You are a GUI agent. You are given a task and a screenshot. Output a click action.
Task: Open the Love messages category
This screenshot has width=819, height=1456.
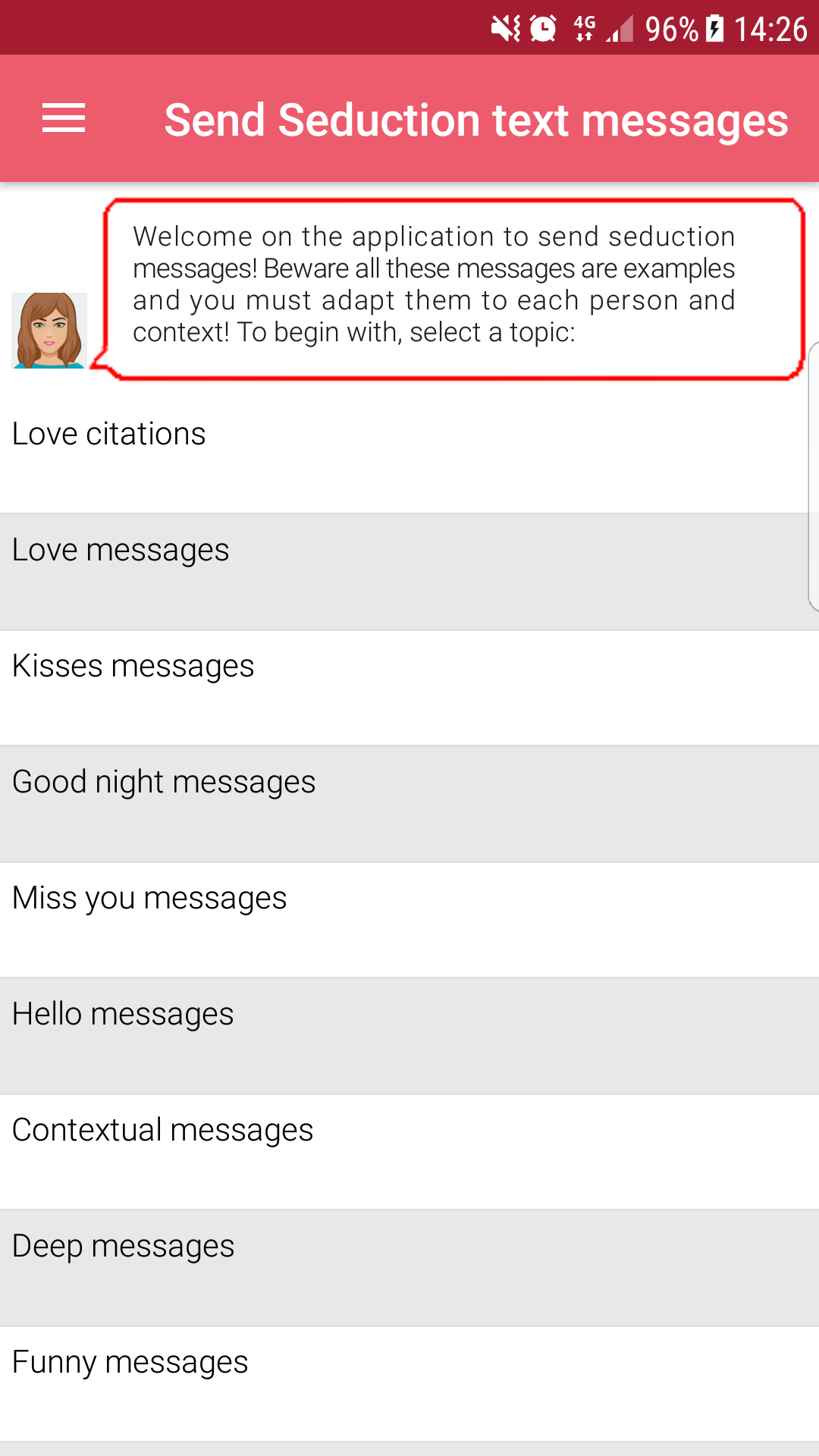click(409, 572)
